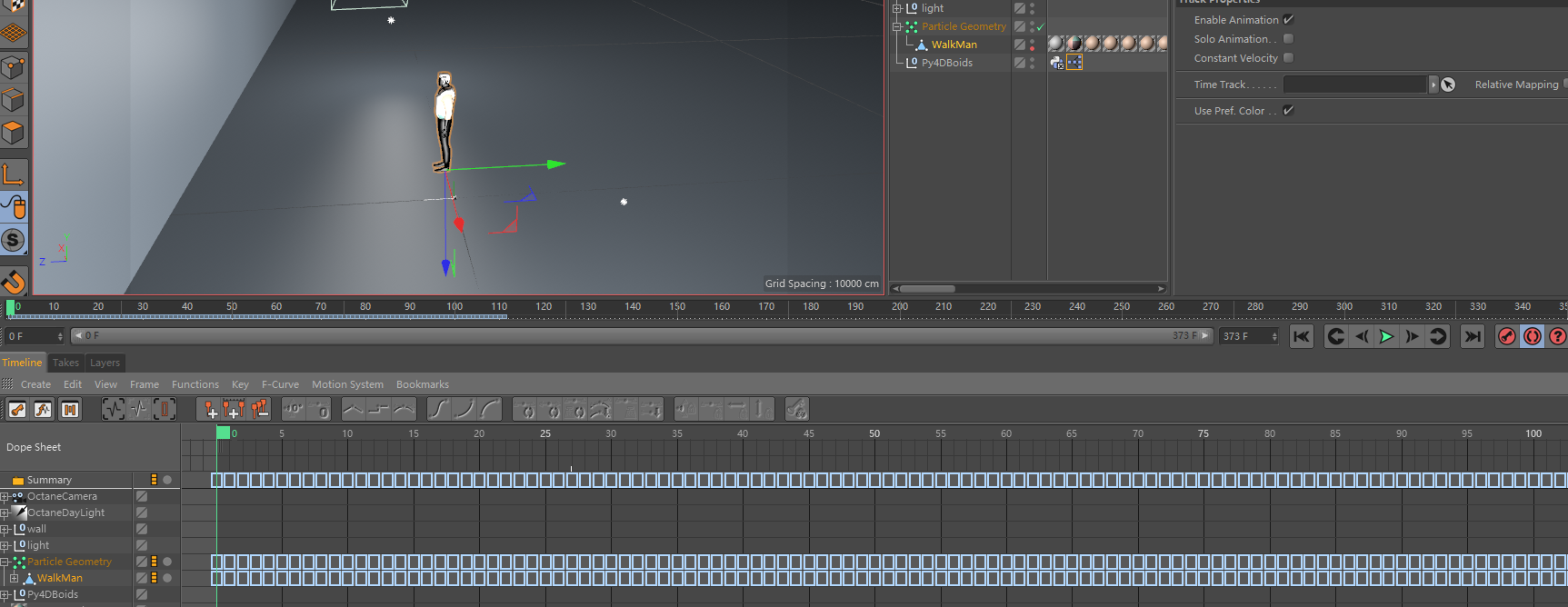Switch timeline to Key mode icon
Viewport: 1568px width, 607px height.
[17, 410]
